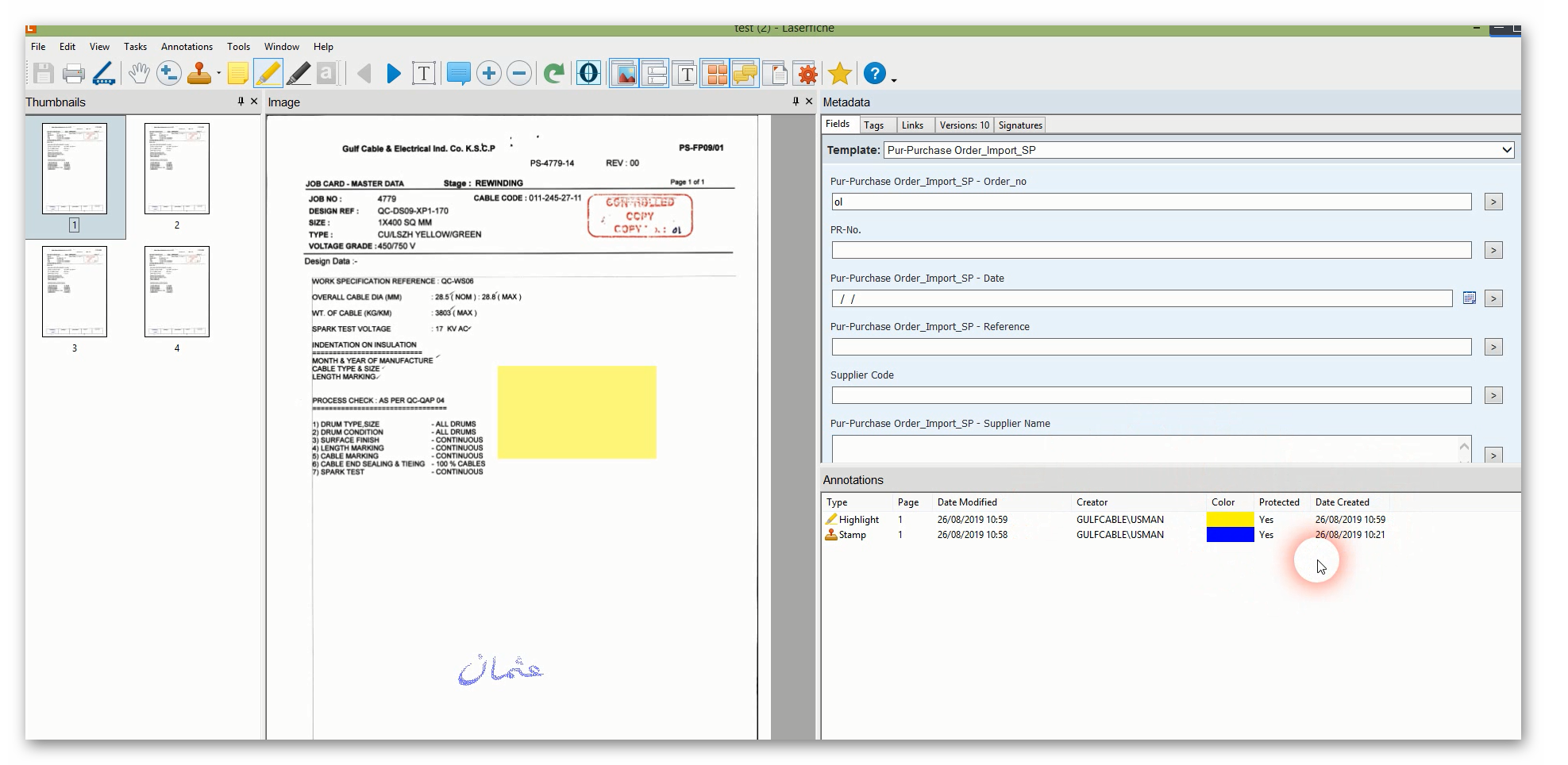1568x765 pixels.
Task: Select the Pan hand tool
Action: (139, 74)
